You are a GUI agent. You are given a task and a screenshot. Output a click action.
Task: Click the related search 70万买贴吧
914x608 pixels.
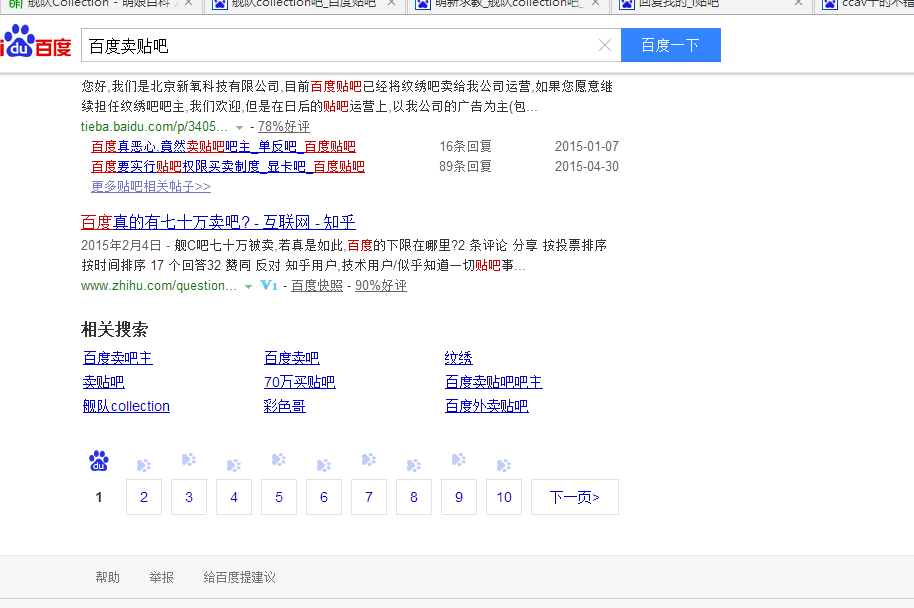click(300, 382)
